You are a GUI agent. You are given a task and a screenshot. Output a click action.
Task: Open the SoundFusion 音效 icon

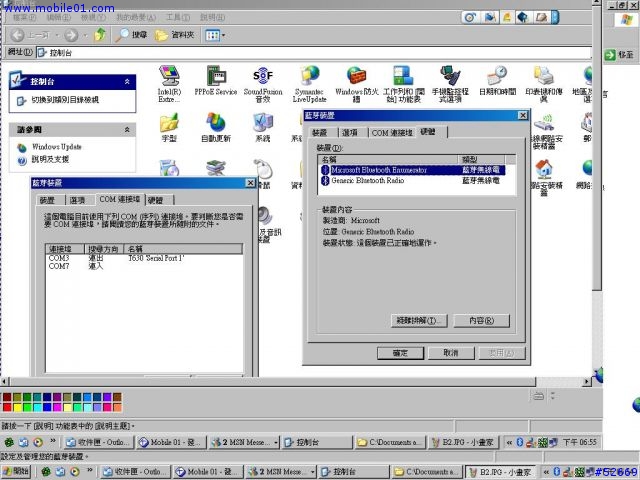click(263, 84)
